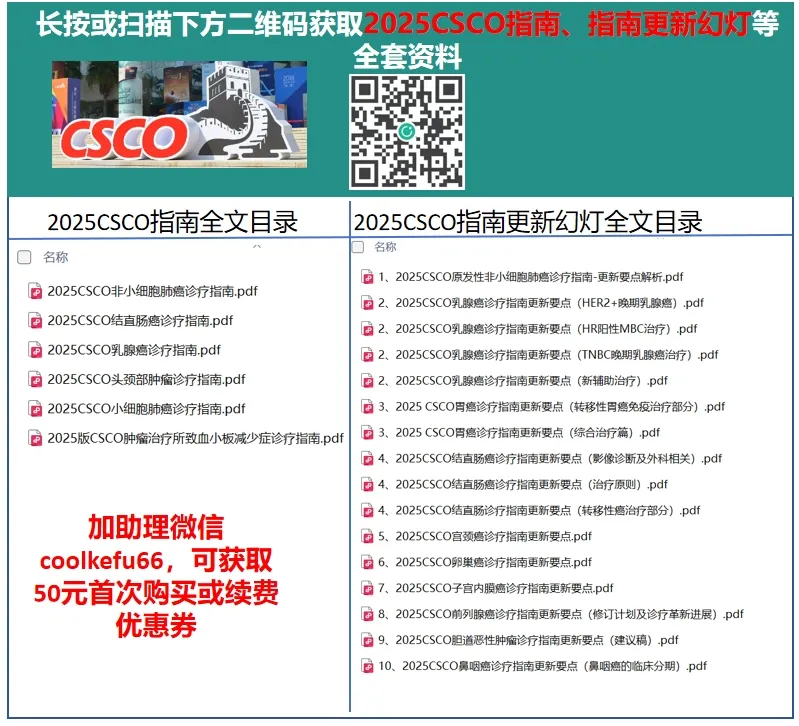Select text 原发性非小细胞肺癌诊疗指南-更新要点解析.pdf

[530, 277]
